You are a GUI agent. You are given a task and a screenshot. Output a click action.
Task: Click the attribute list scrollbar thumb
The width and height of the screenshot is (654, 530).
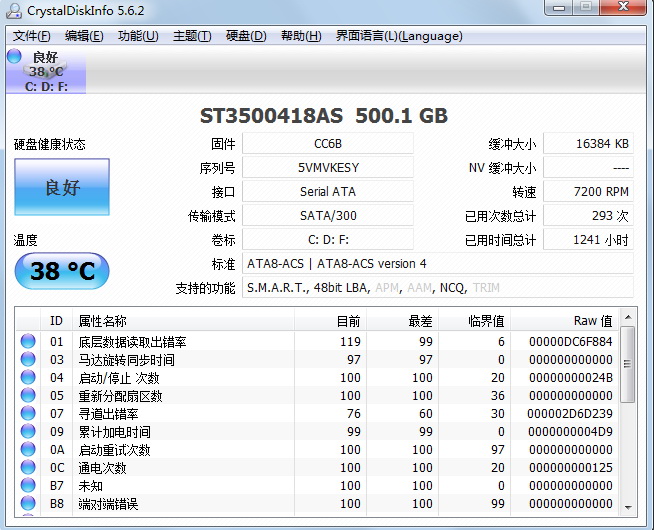[x=627, y=364]
